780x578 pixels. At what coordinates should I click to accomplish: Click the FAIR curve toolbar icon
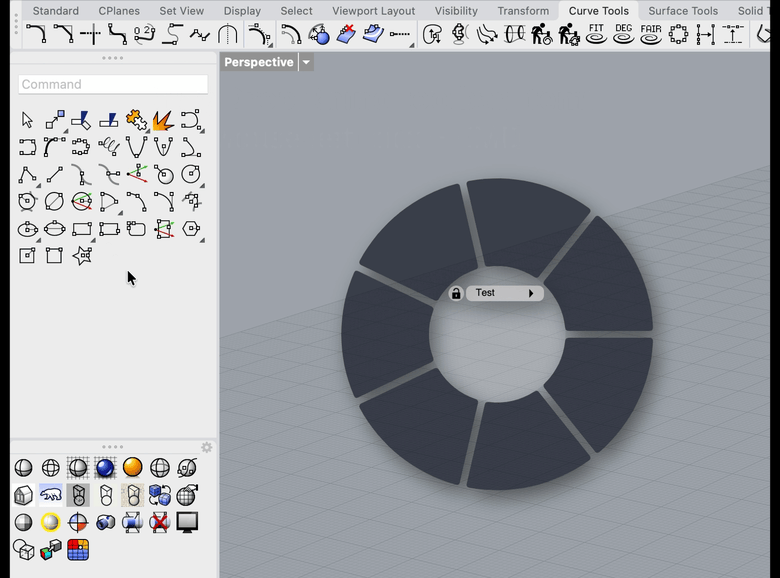pyautogui.click(x=651, y=34)
